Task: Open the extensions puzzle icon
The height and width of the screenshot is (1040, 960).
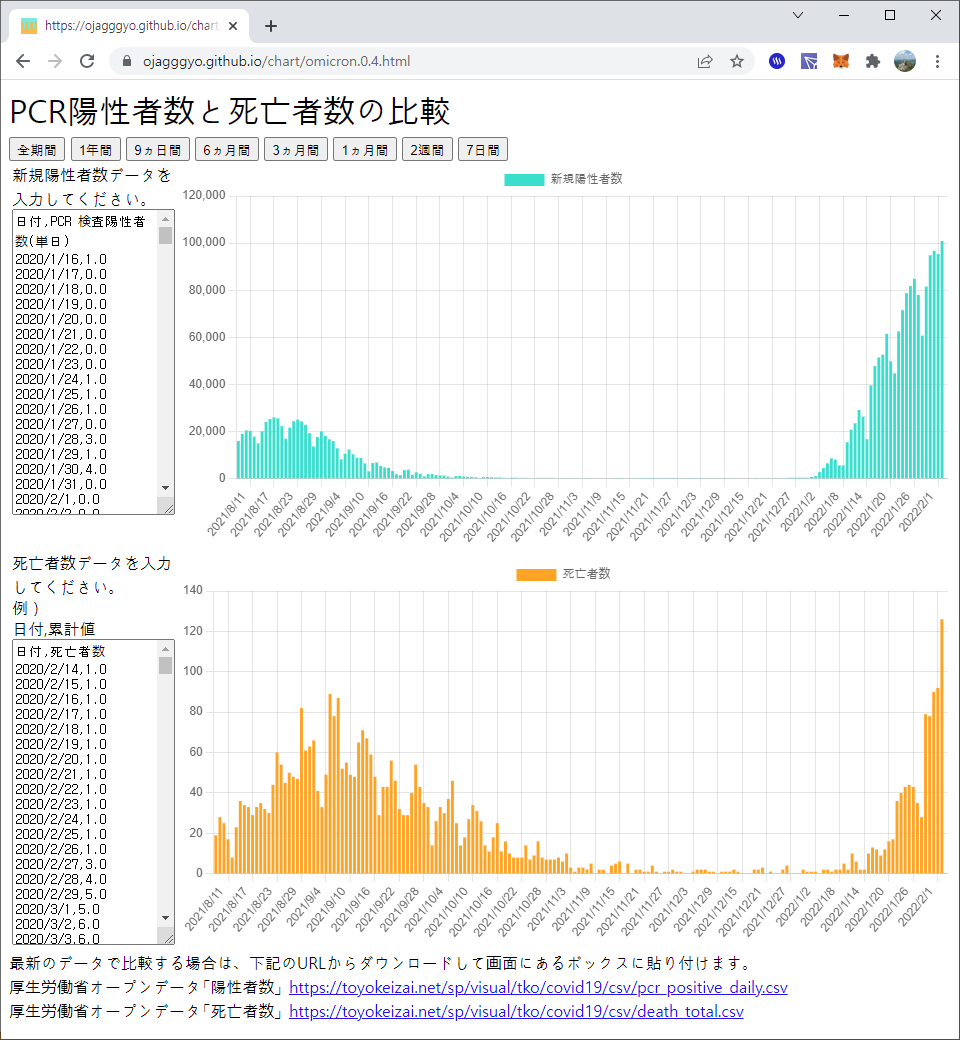Action: (x=872, y=62)
